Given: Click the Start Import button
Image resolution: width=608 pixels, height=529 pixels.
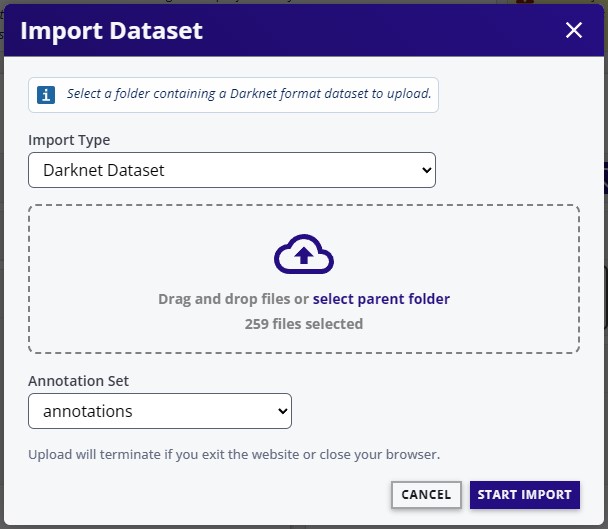Looking at the screenshot, I should coord(525,494).
